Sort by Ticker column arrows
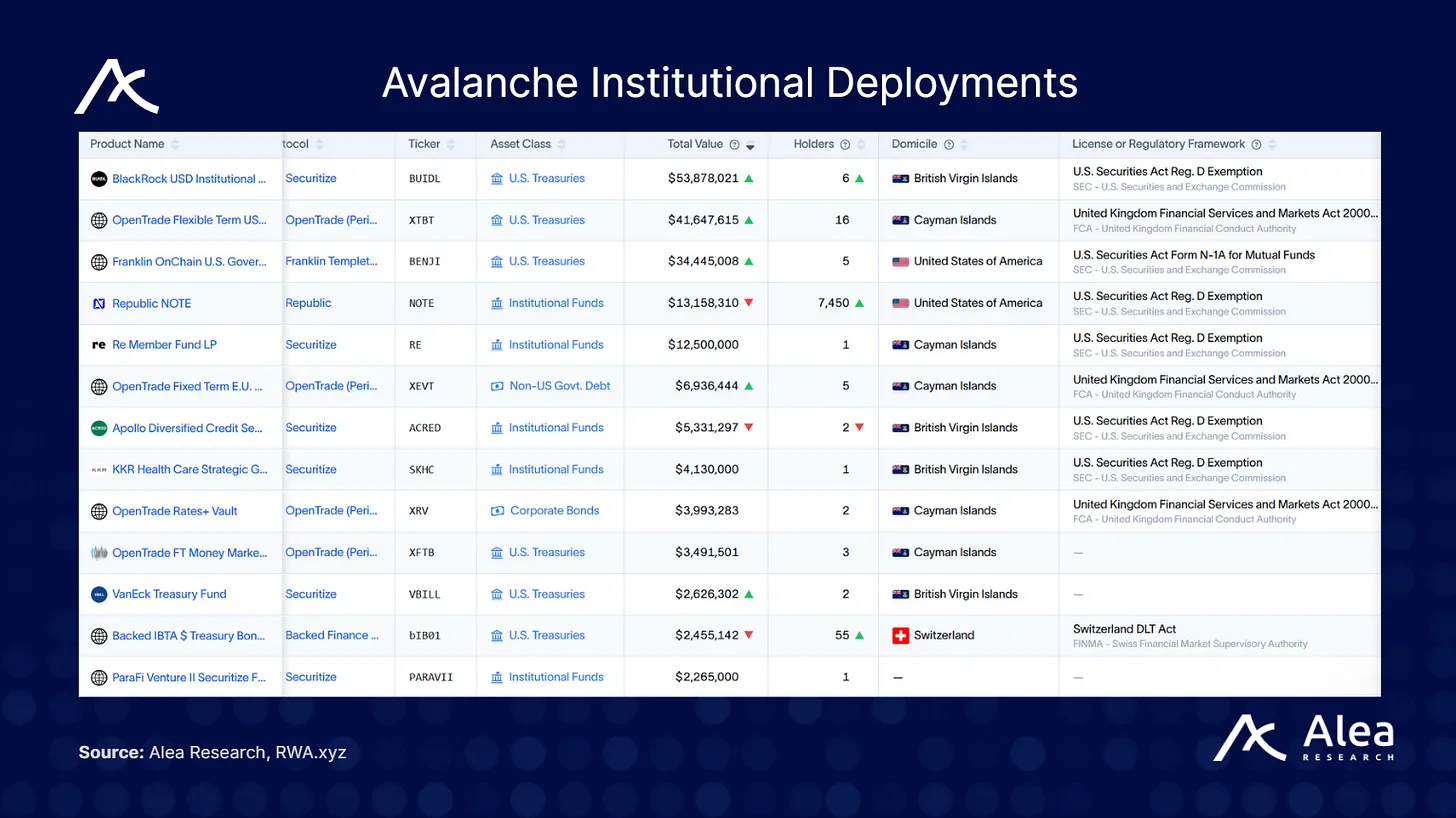The height and width of the screenshot is (818, 1456). click(x=450, y=145)
